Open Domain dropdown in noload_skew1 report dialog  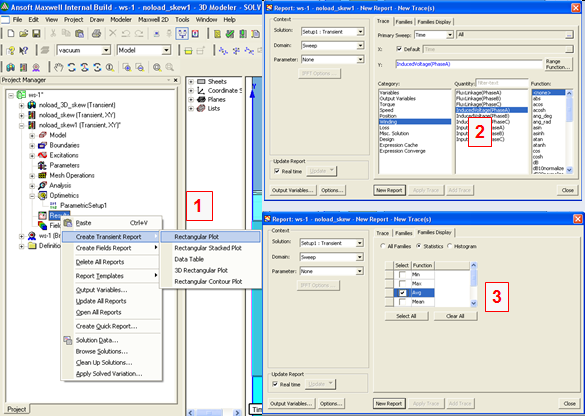point(360,46)
